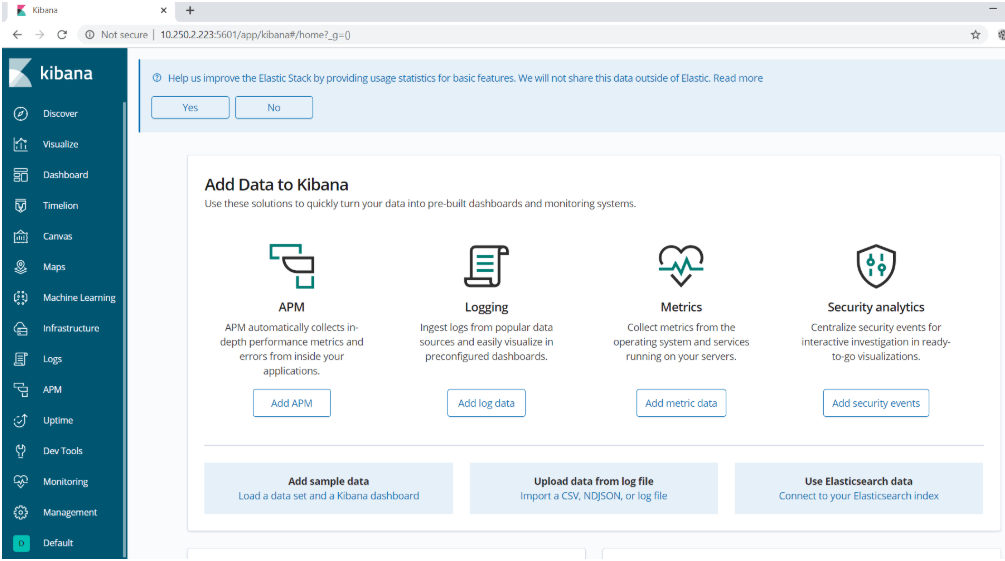The image size is (1005, 561).
Task: Click the Add sample data title
Action: click(x=328, y=481)
